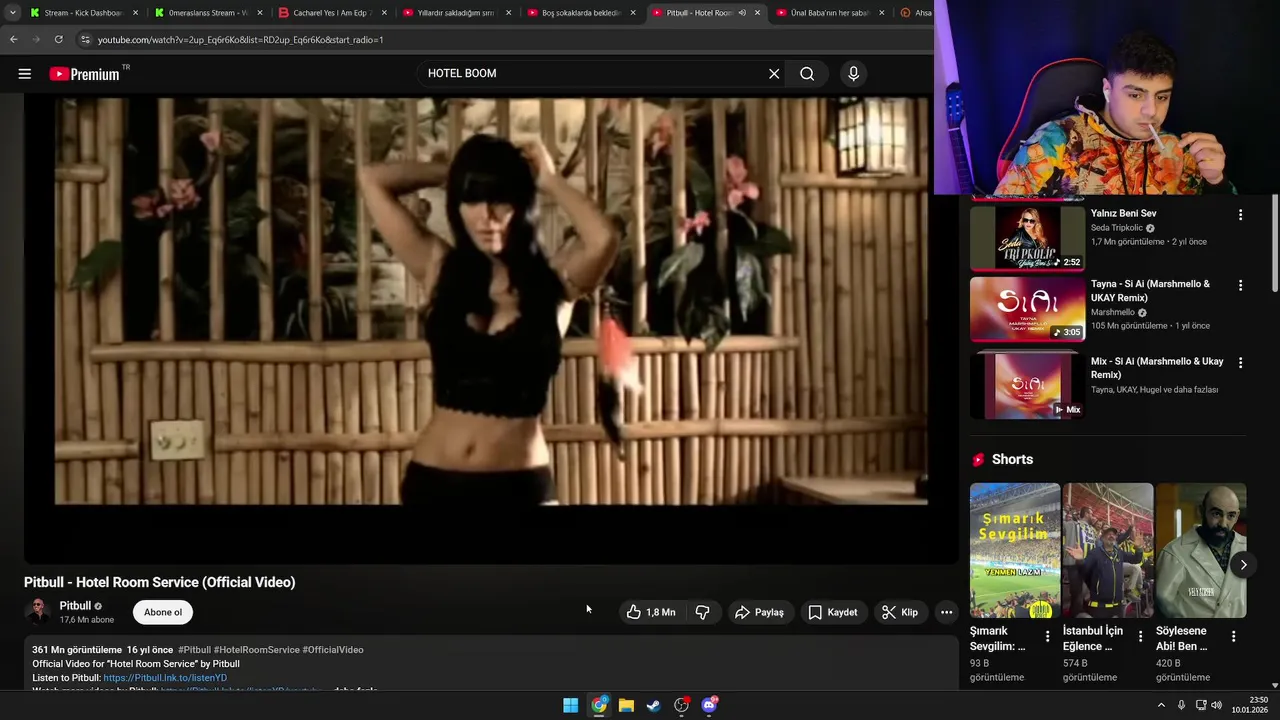Open OBS Studio from the taskbar
Screen dimensions: 1280x720
tap(682, 705)
